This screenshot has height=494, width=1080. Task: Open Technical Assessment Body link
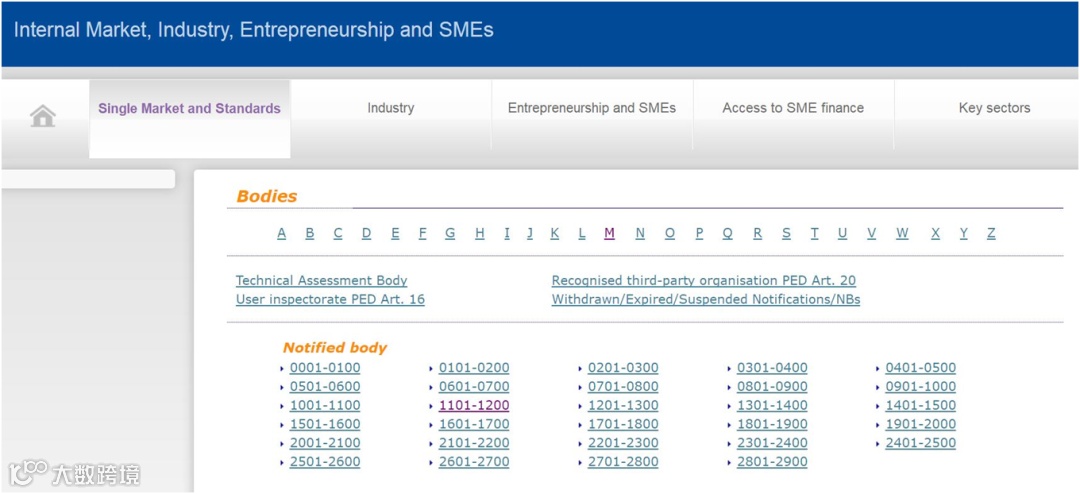(321, 281)
